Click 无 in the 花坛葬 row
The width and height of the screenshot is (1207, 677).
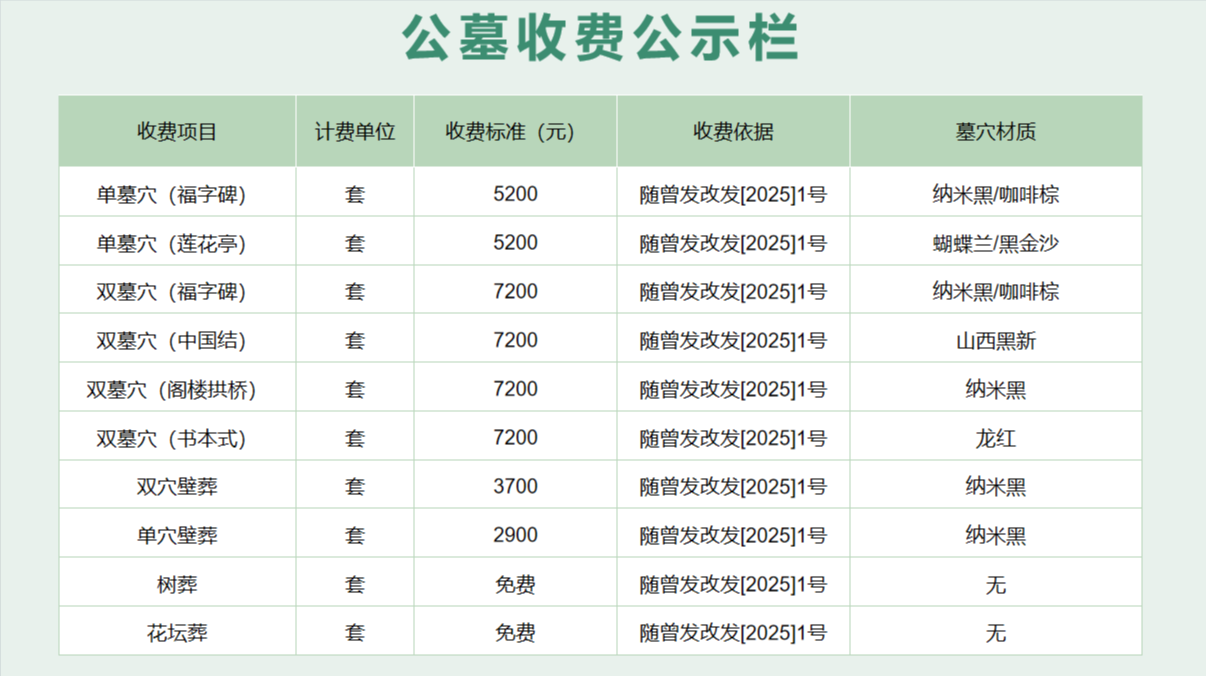(996, 631)
